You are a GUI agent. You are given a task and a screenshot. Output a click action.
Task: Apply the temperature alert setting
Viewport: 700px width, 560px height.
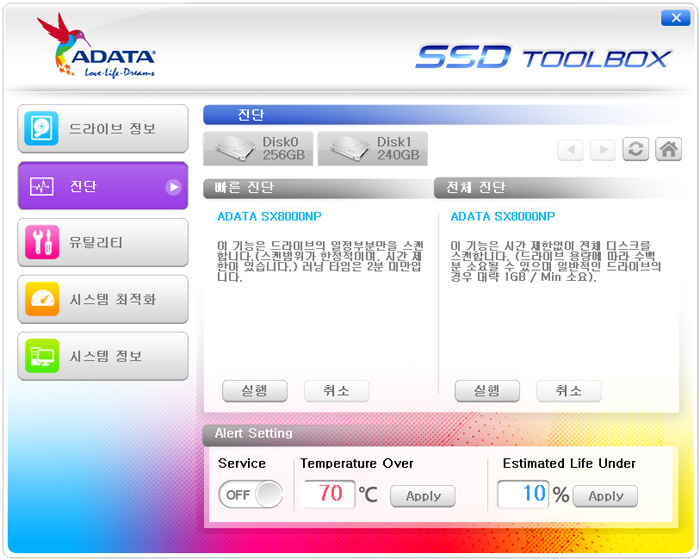coord(423,496)
